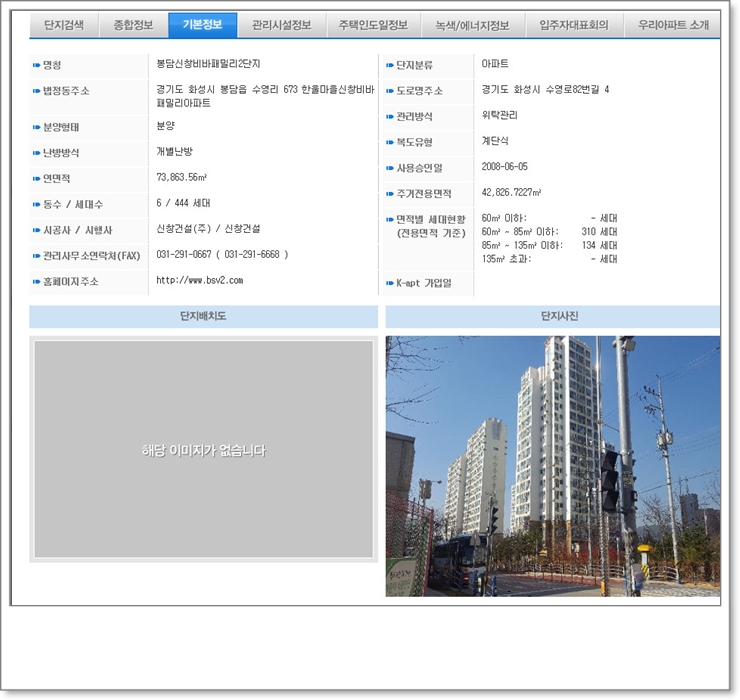Click the 명칭 field label
This screenshot has width=740, height=700.
click(x=52, y=65)
